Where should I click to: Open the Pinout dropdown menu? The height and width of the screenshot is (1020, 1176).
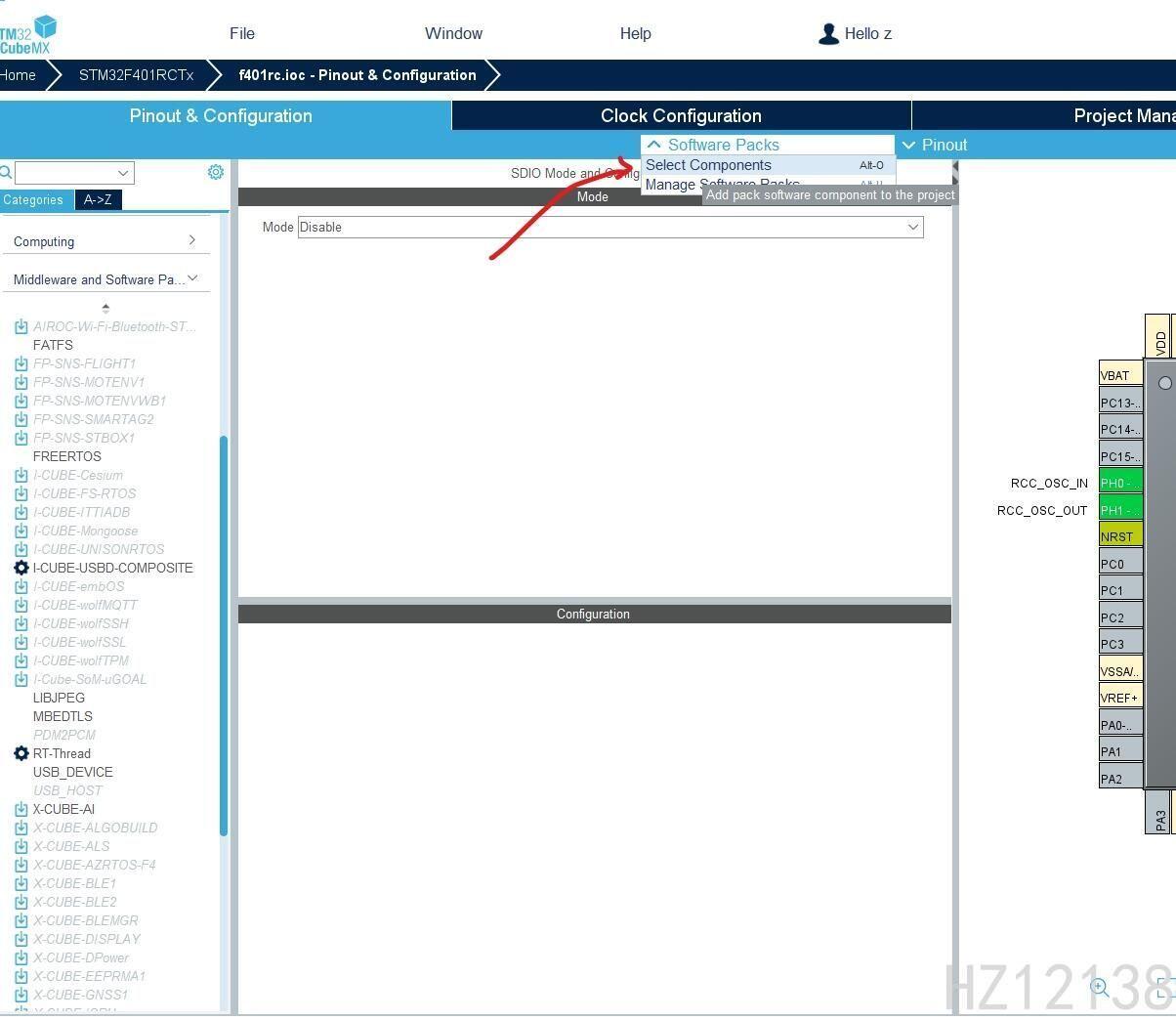(935, 145)
